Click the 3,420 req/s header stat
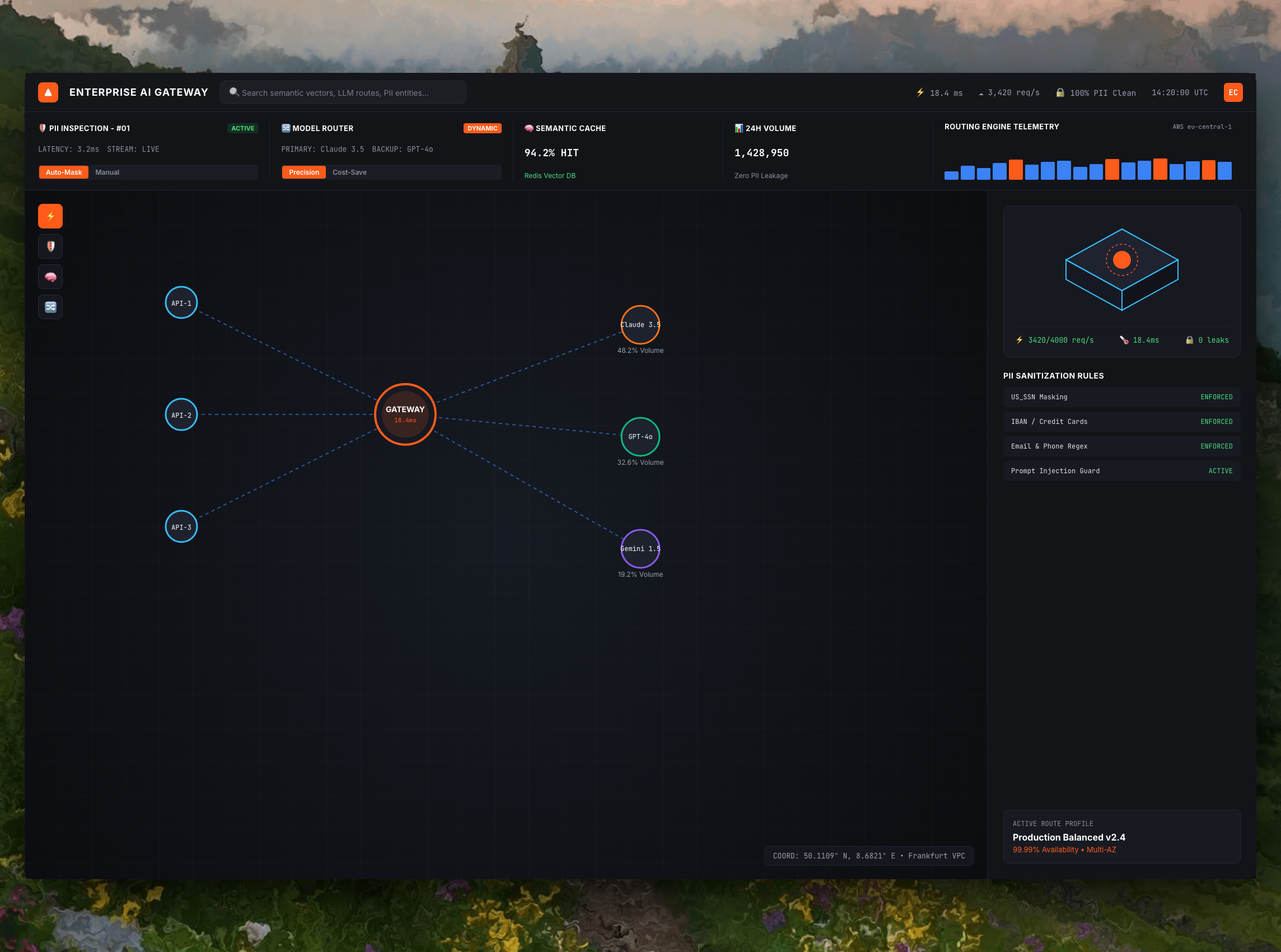 1009,92
